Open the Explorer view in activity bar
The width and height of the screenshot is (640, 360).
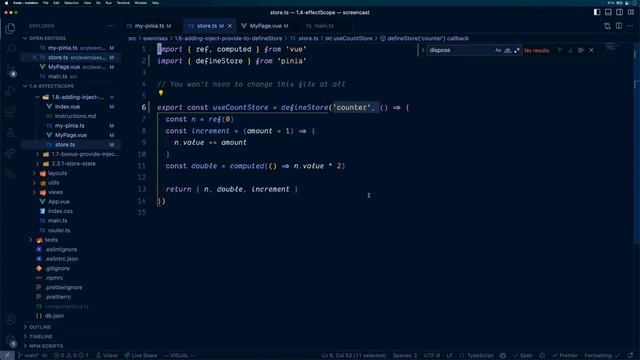(x=10, y=28)
